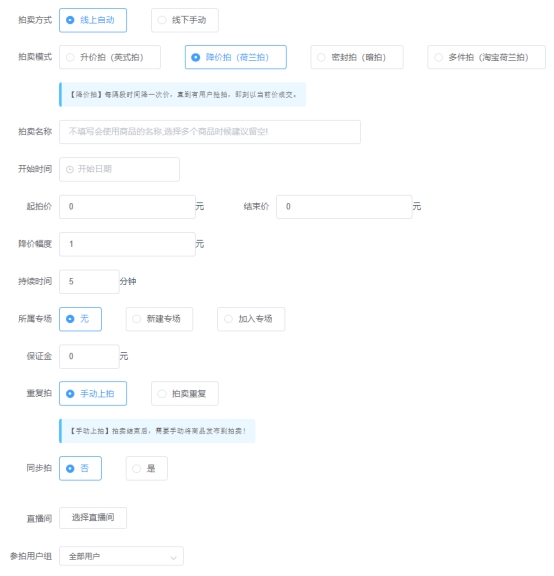Click the 降价幅度 input field

[x=127, y=244]
